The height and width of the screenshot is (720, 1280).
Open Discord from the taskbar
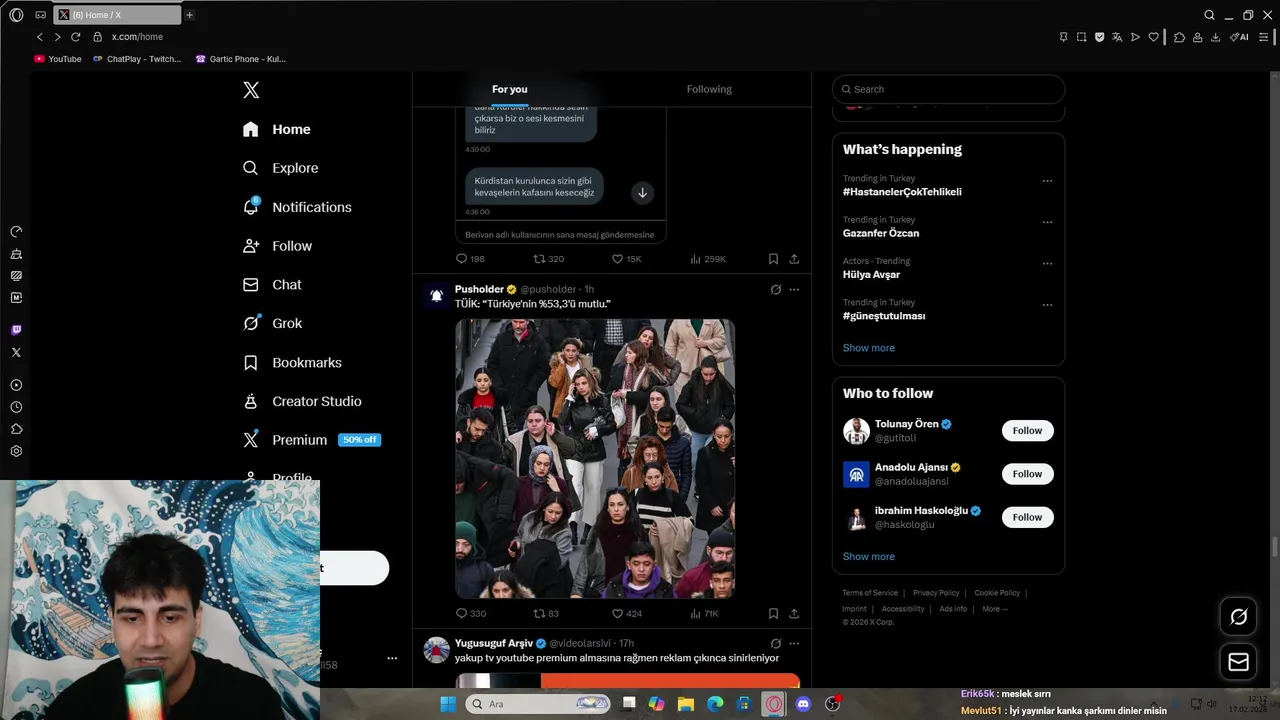pos(803,704)
